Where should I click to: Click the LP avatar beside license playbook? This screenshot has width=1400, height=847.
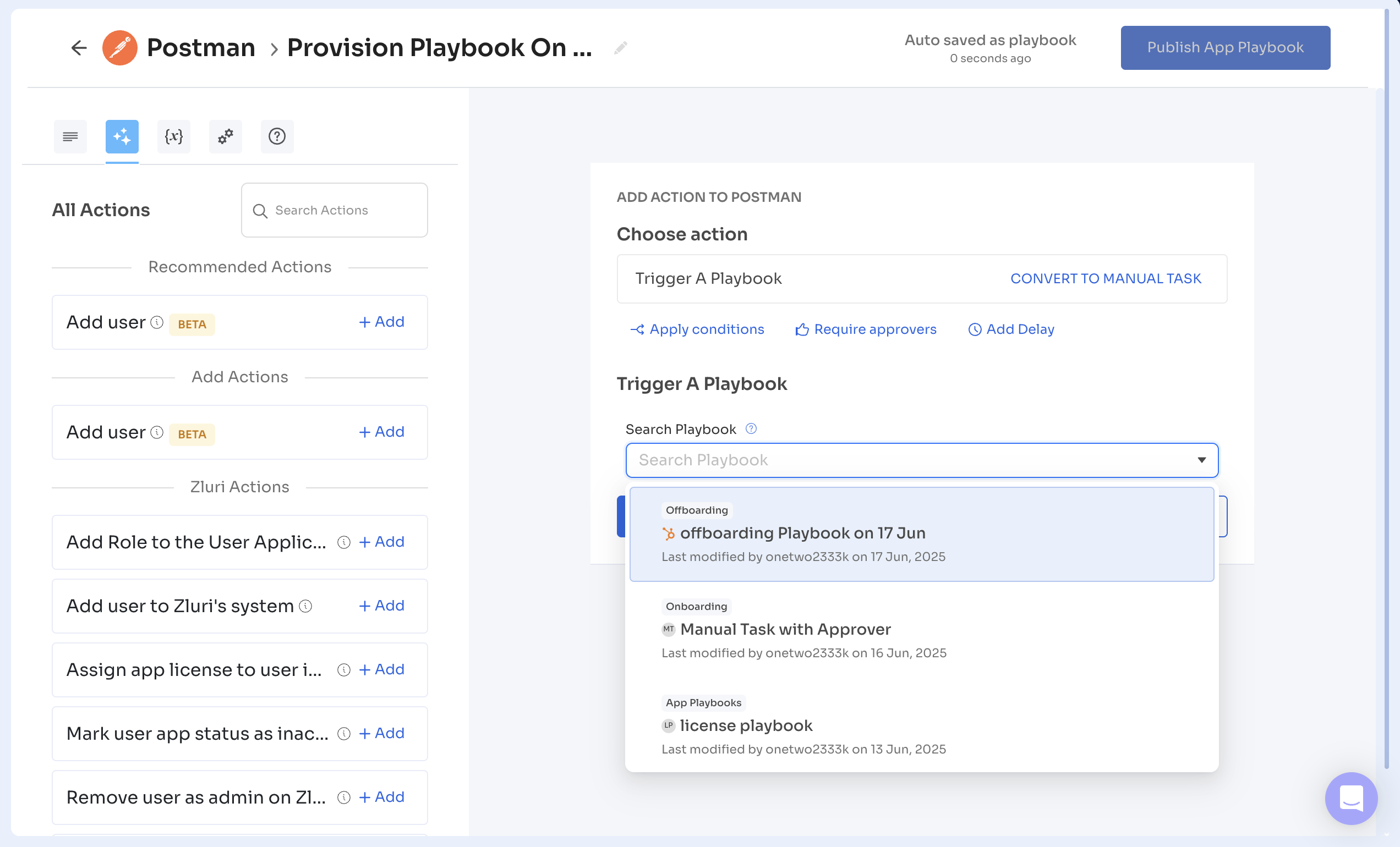[x=668, y=726]
